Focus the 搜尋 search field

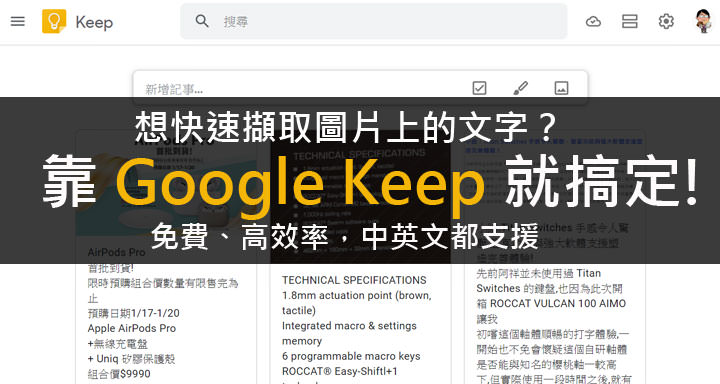(x=374, y=21)
